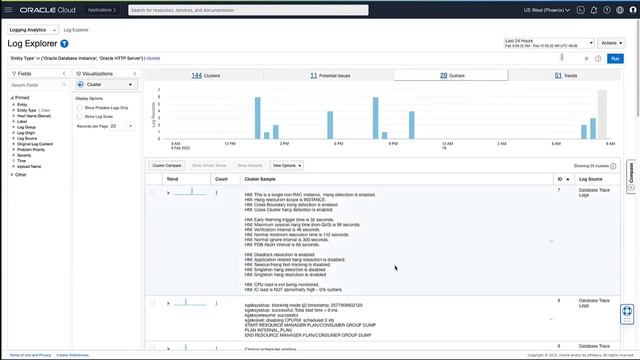This screenshot has height=360, width=640.
Task: Enable Show Log Scale
Action: point(80,117)
